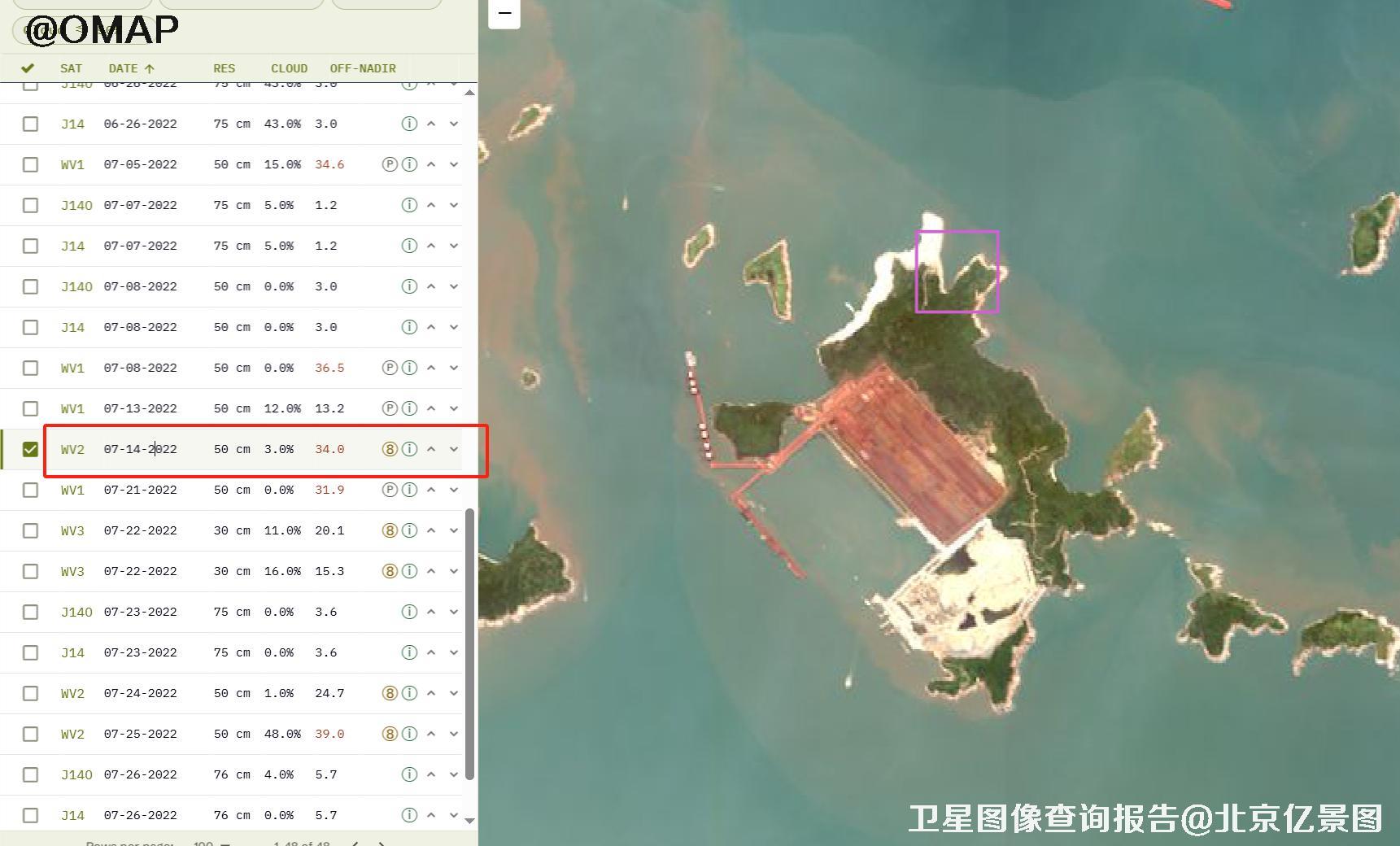1400x846 pixels.
Task: Zoom out the map with minus button
Action: tap(504, 13)
